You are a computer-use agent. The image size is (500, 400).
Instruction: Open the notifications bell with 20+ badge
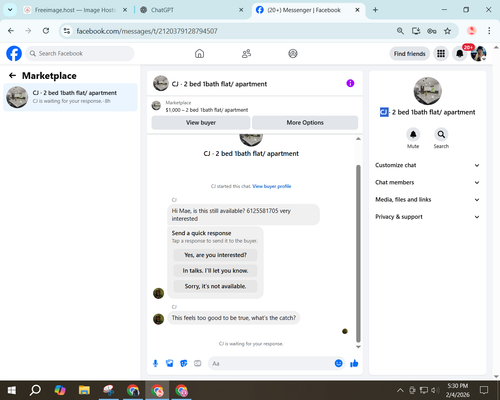[x=460, y=53]
